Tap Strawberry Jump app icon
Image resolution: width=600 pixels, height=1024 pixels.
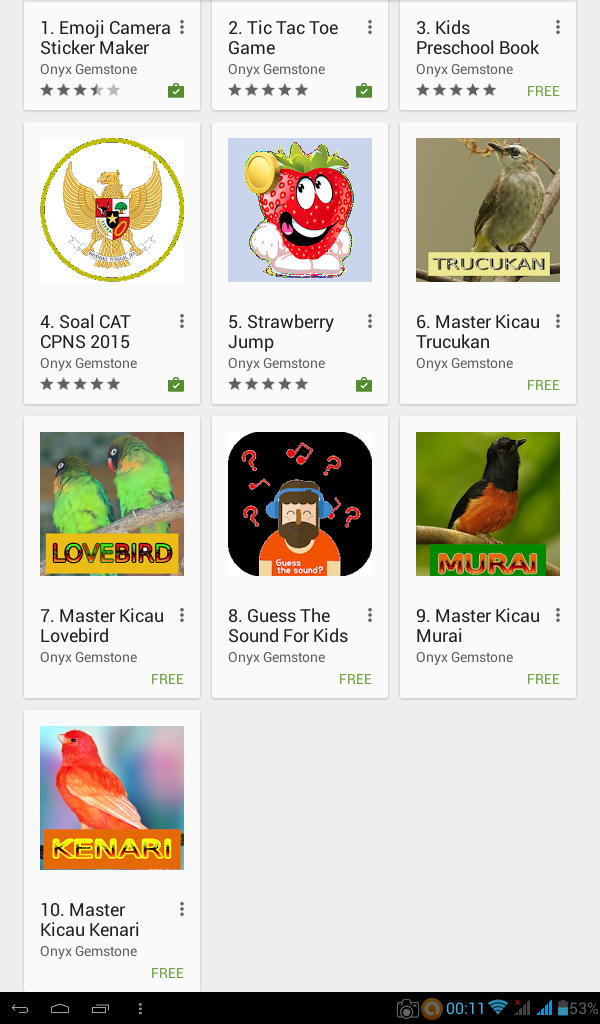pos(300,210)
